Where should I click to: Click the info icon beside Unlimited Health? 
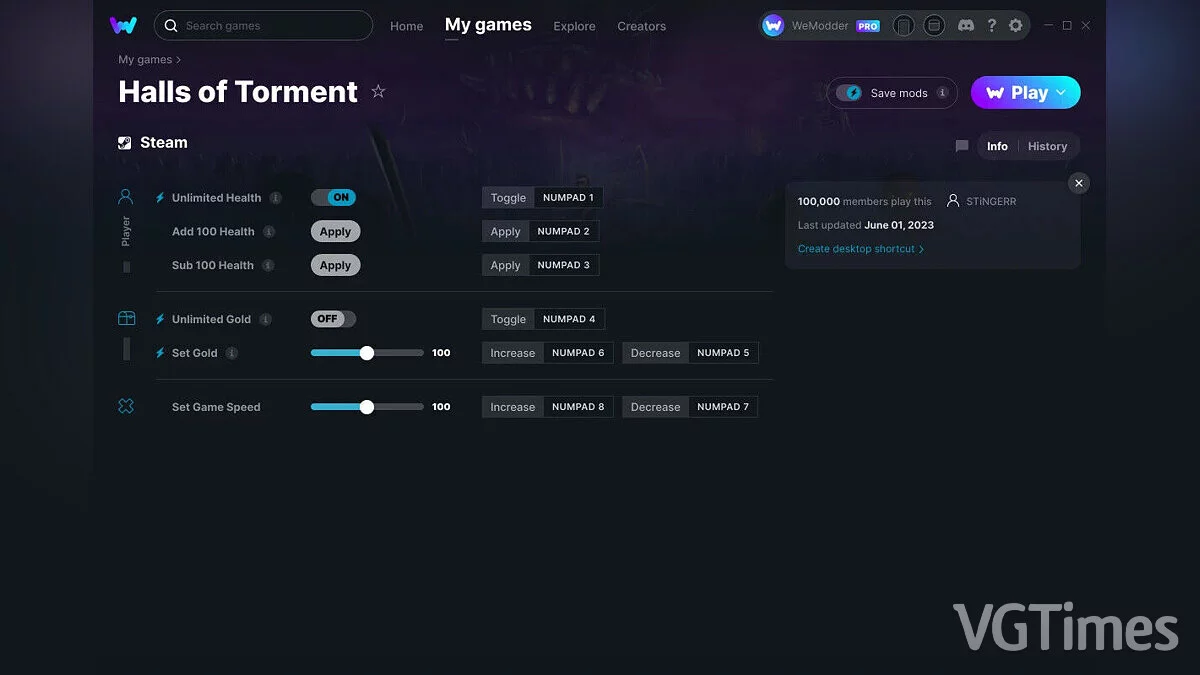pos(276,198)
